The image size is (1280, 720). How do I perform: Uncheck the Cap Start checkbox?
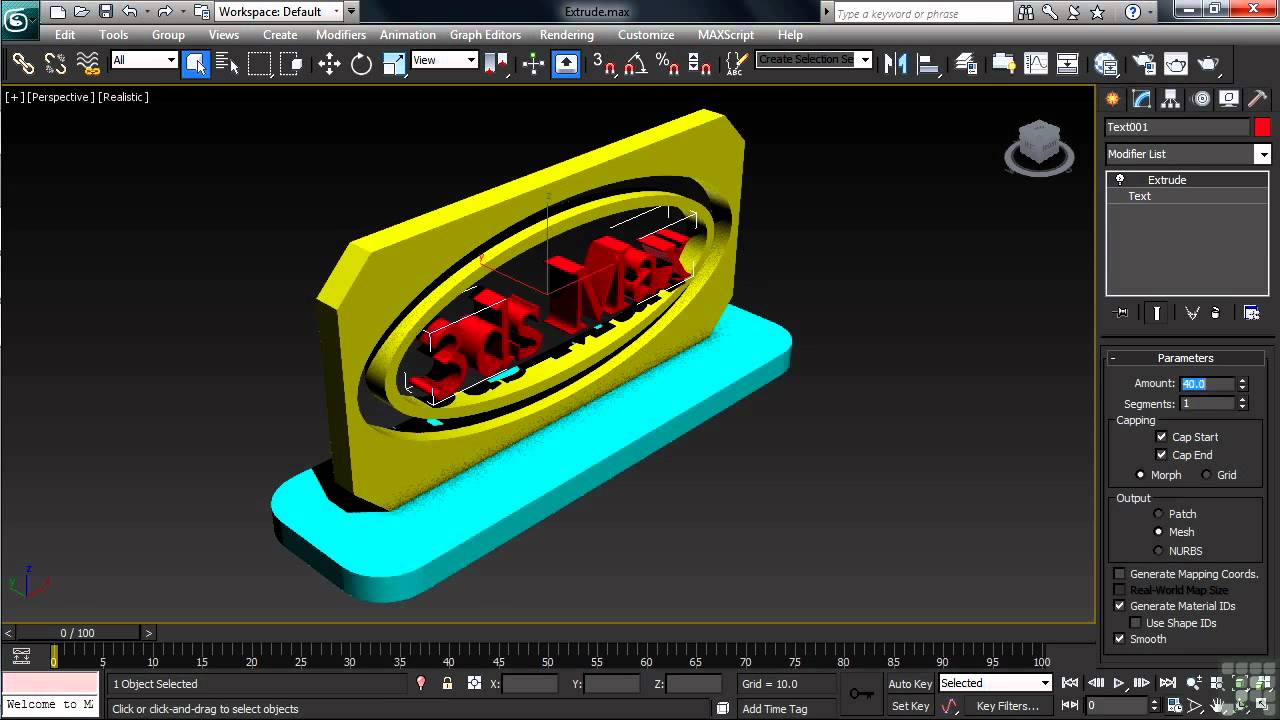pyautogui.click(x=1162, y=437)
